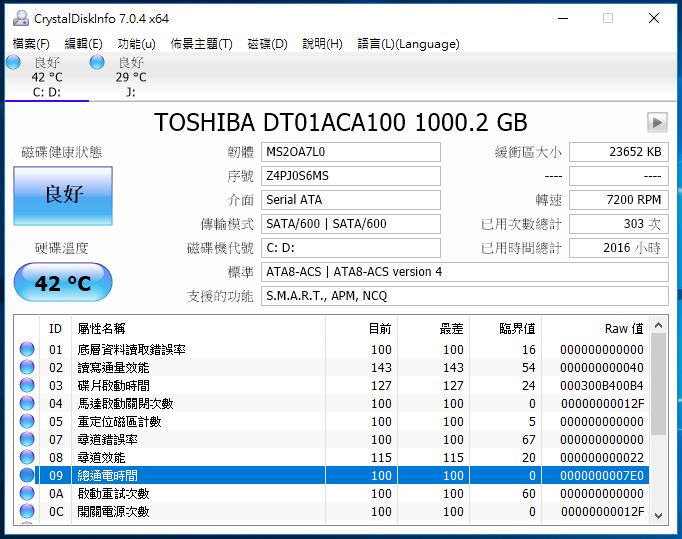This screenshot has height=539, width=682.
Task: Click the standard field ATA8-ACS version 4
Action: (465, 272)
